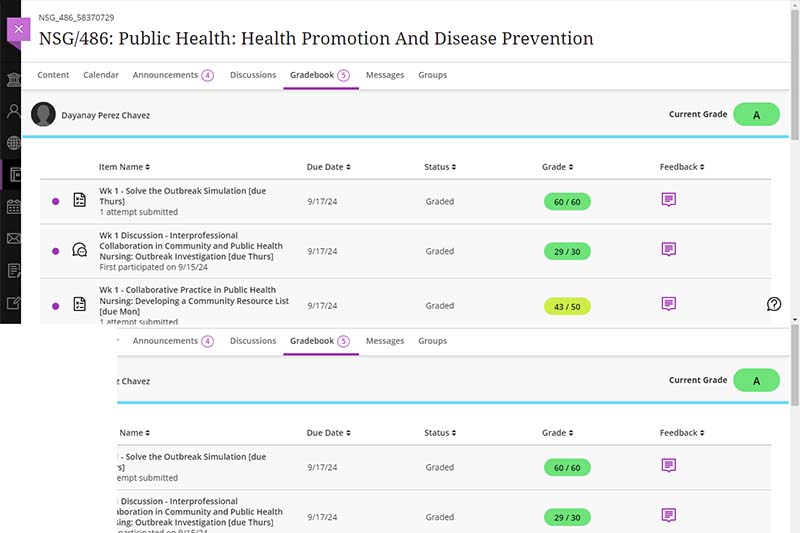
Task: Open Groups tab in lower duplicated view
Action: pyautogui.click(x=433, y=341)
